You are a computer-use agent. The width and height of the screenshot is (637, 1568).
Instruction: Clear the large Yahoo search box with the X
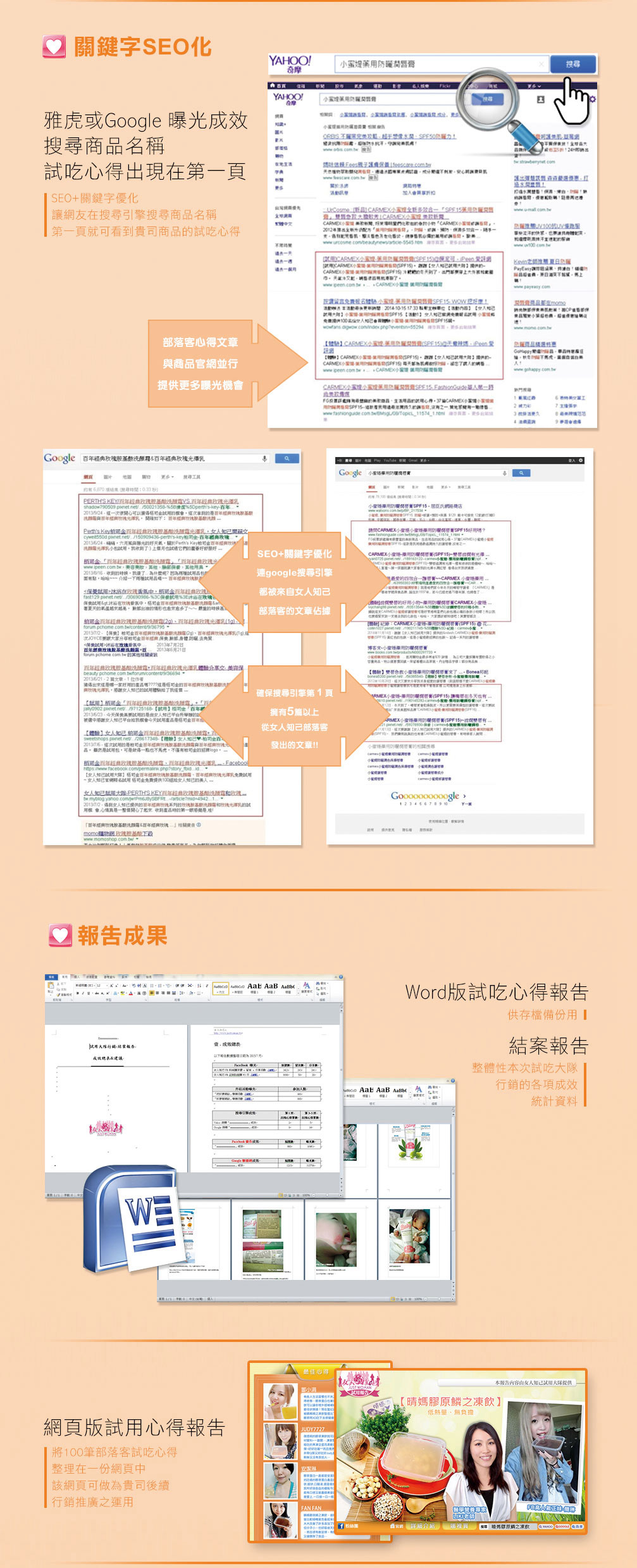[x=541, y=64]
